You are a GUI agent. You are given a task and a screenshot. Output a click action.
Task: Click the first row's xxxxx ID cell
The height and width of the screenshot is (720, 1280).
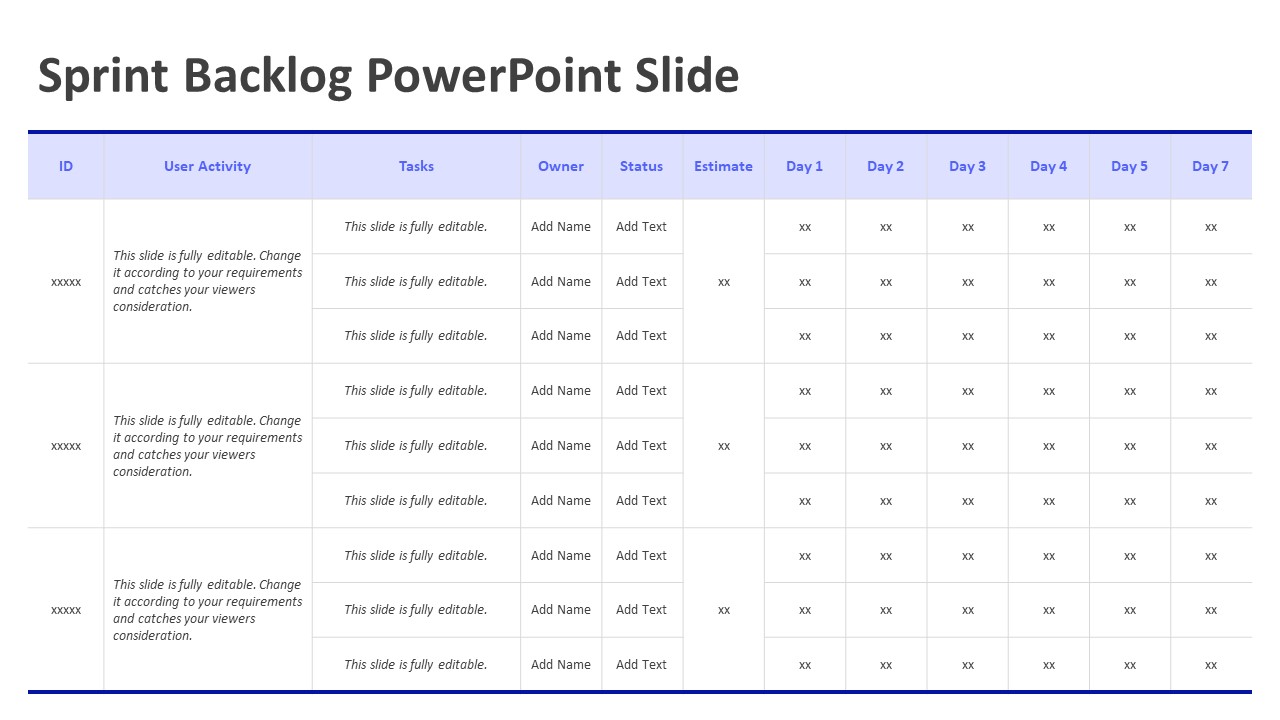coord(66,282)
